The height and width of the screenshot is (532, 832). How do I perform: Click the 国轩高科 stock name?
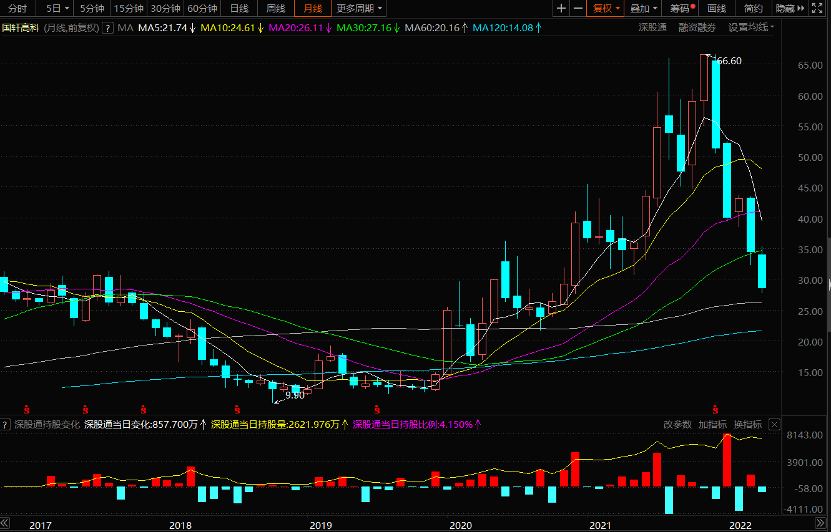20,28
